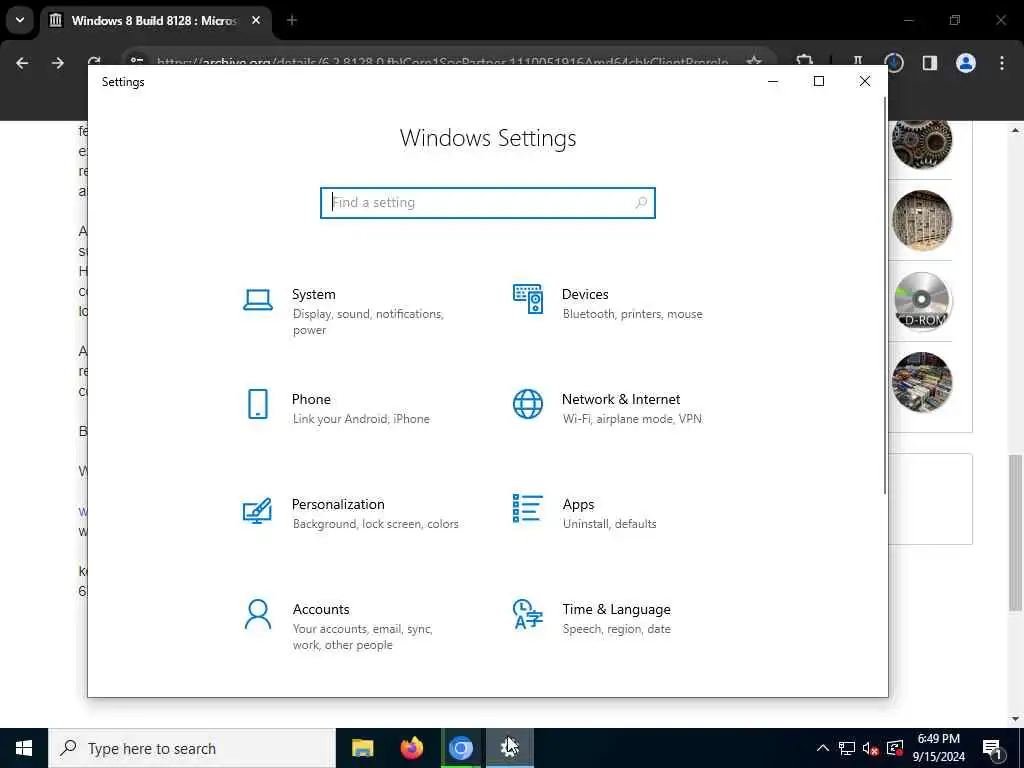This screenshot has height=768, width=1024.
Task: Open the notification action center icon
Action: point(993,748)
